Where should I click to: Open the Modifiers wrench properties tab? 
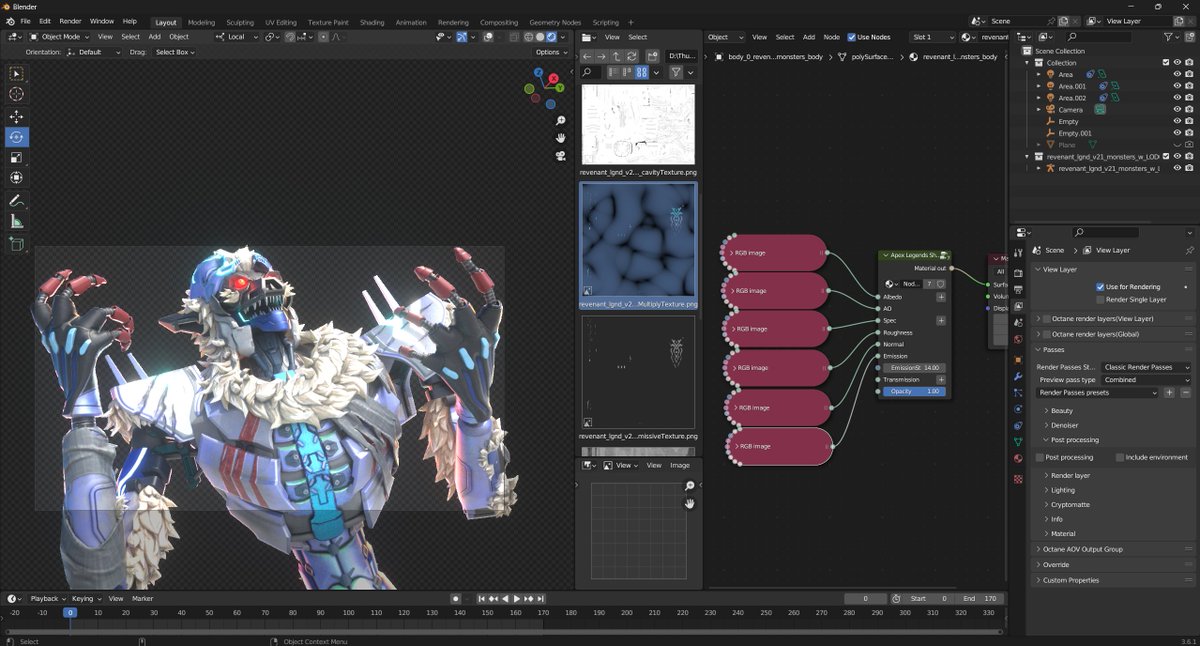[1018, 376]
